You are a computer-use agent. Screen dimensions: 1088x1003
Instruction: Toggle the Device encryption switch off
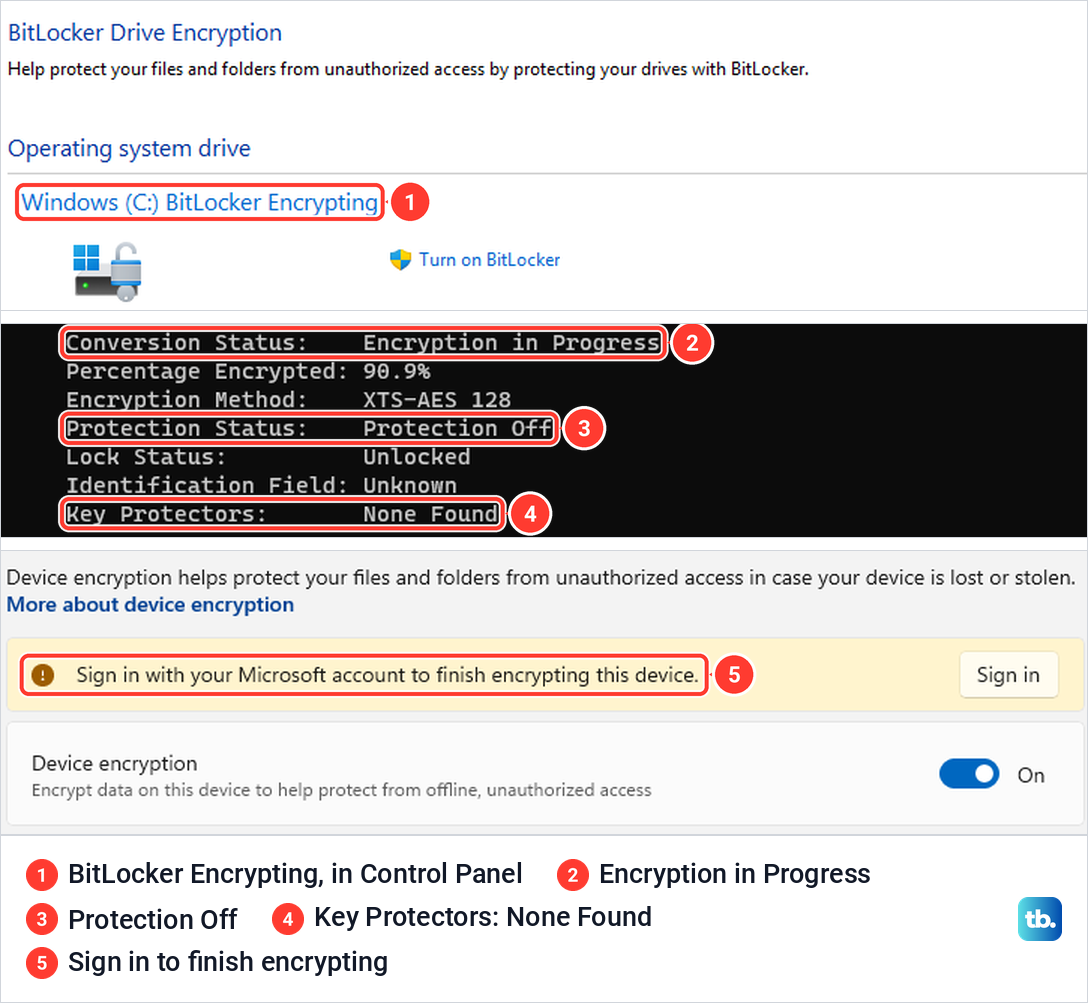point(969,774)
